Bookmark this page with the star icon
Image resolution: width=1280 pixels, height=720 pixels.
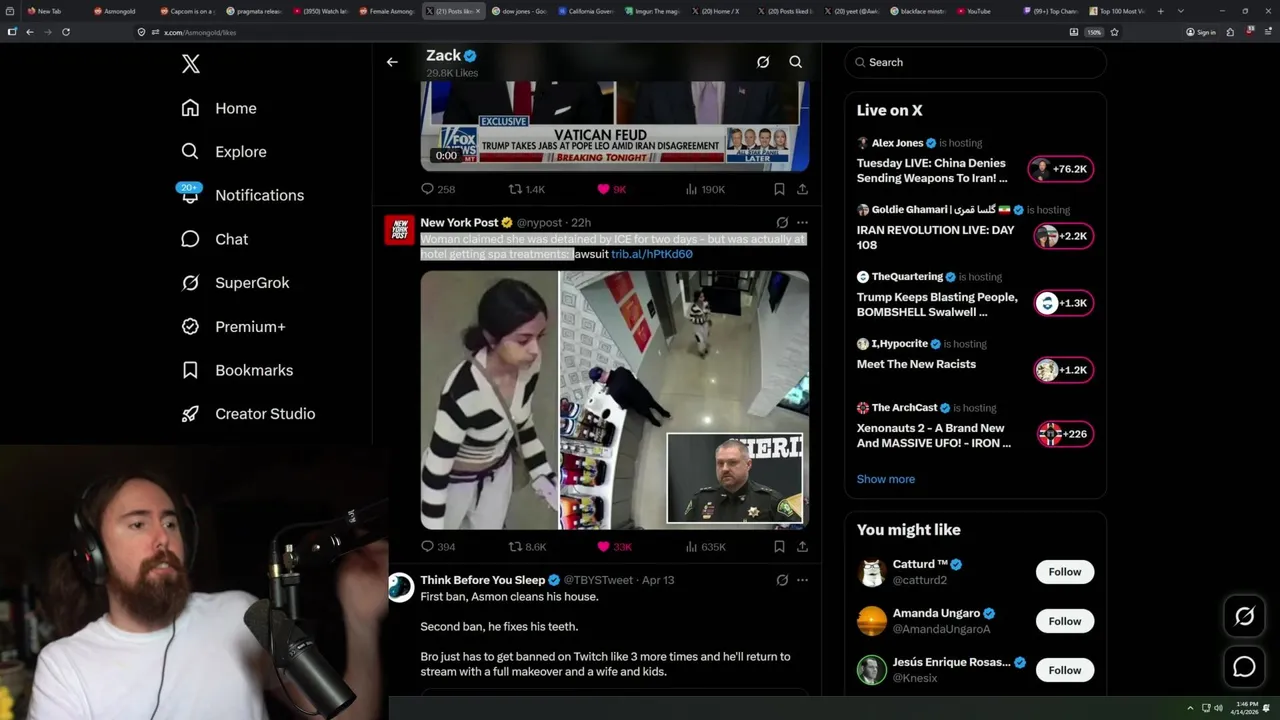click(1114, 32)
